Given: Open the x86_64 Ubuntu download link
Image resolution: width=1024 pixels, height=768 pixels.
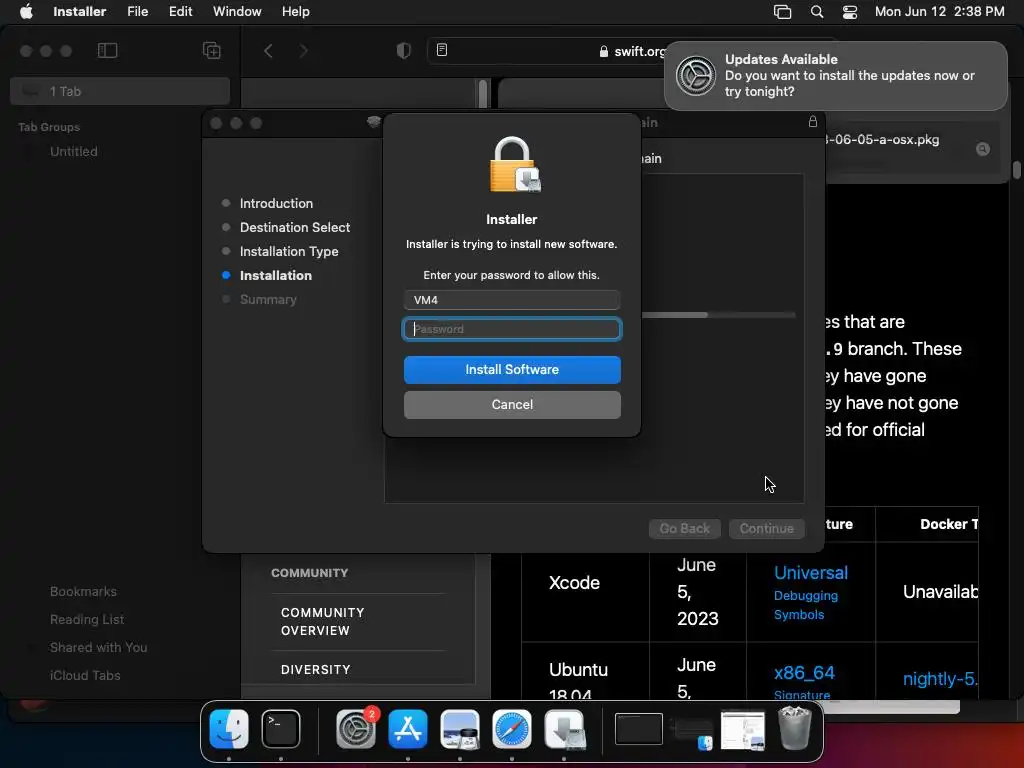Looking at the screenshot, I should (804, 673).
